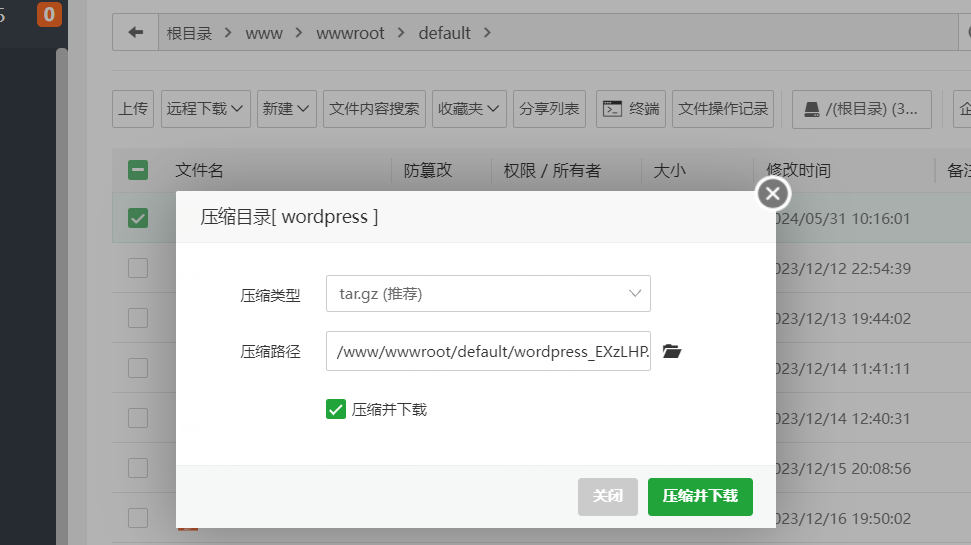Viewport: 971px width, 545px height.
Task: Navigate to wwwroot in breadcrumb path
Action: click(350, 33)
